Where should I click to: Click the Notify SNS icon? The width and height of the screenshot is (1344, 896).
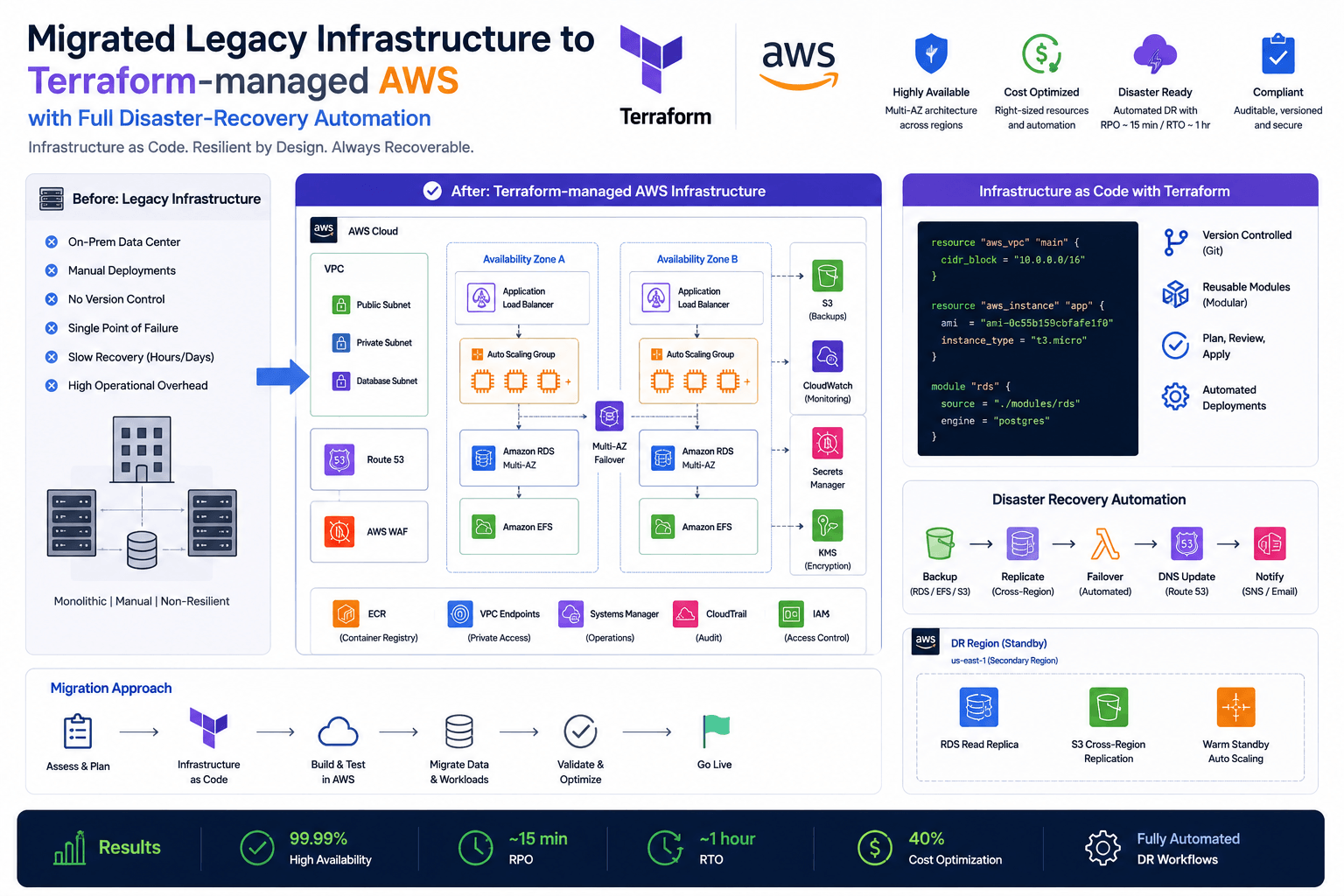(1270, 543)
